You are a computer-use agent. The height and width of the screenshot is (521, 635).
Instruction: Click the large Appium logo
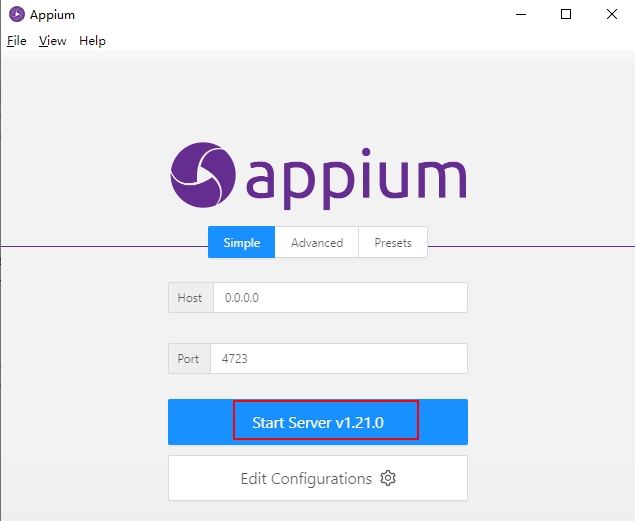point(318,176)
